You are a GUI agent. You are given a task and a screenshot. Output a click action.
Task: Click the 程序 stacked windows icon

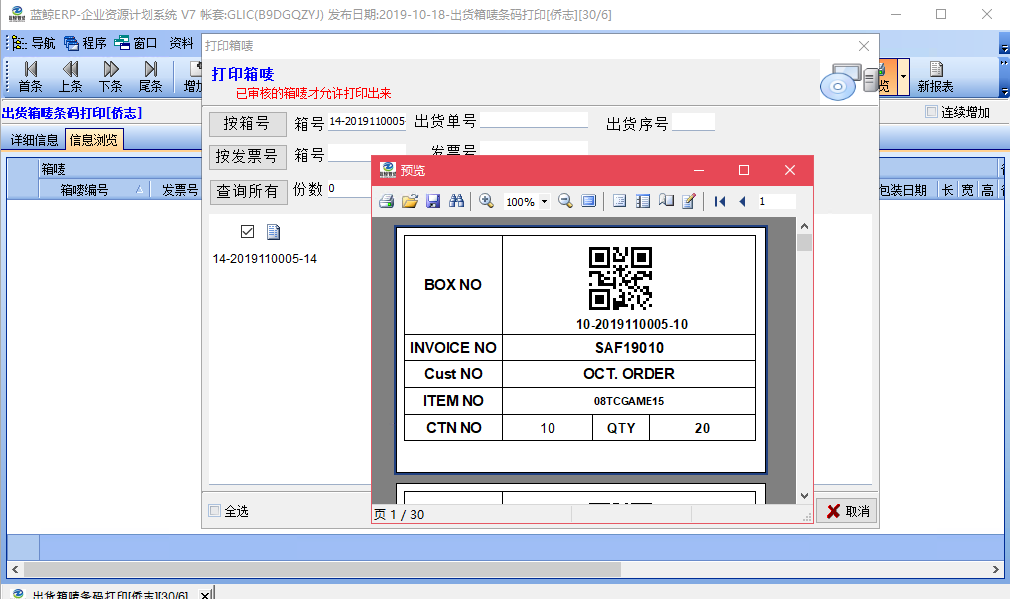pyautogui.click(x=71, y=43)
